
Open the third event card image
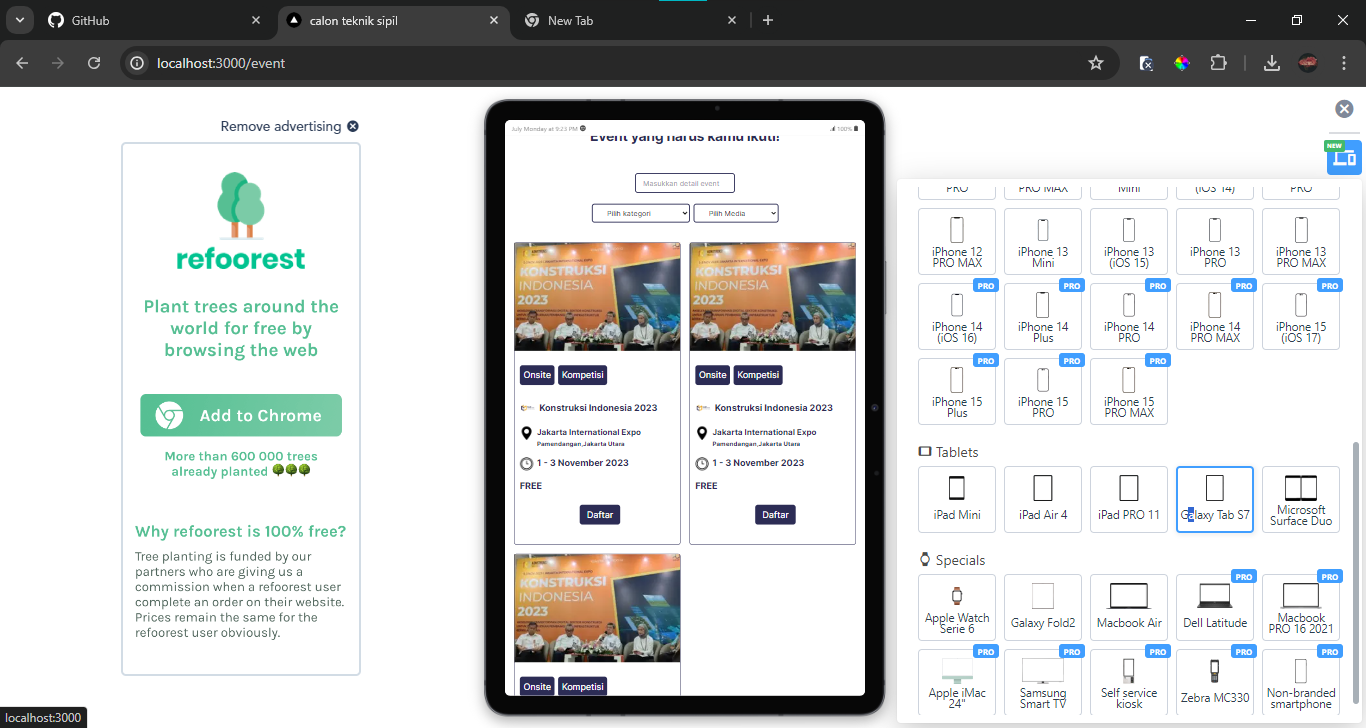(x=597, y=608)
